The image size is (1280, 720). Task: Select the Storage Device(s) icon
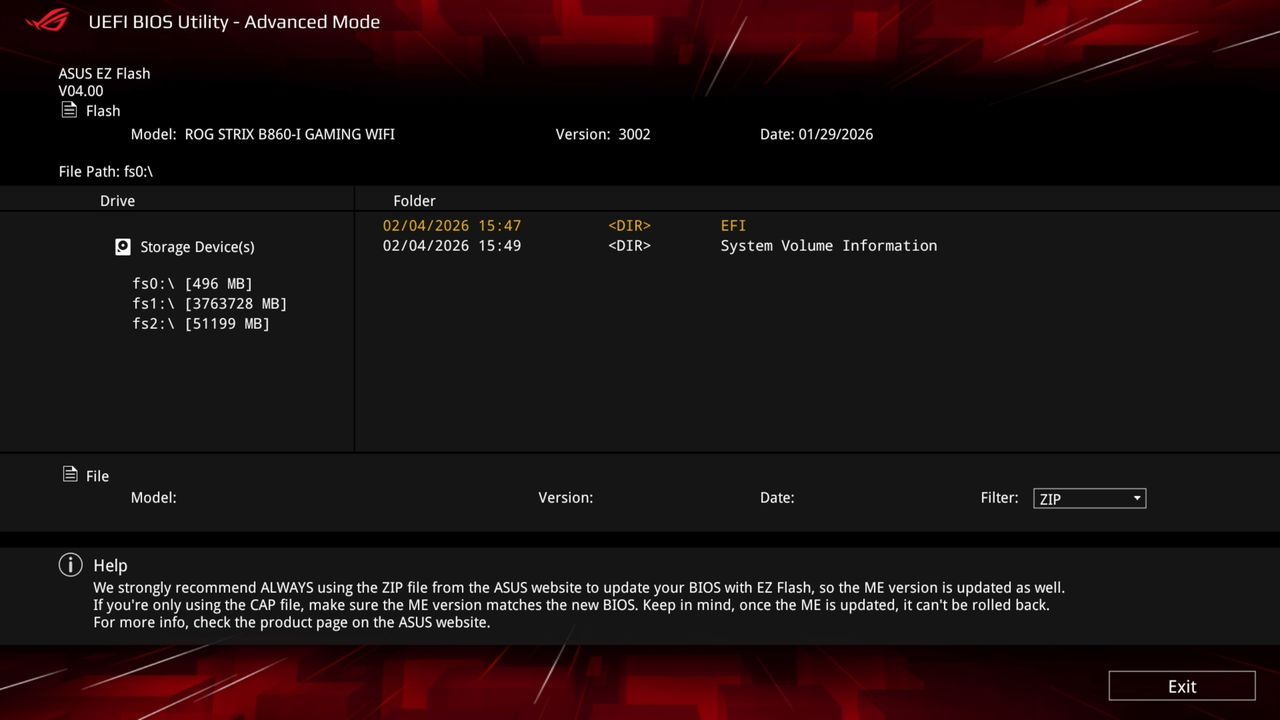tap(122, 246)
